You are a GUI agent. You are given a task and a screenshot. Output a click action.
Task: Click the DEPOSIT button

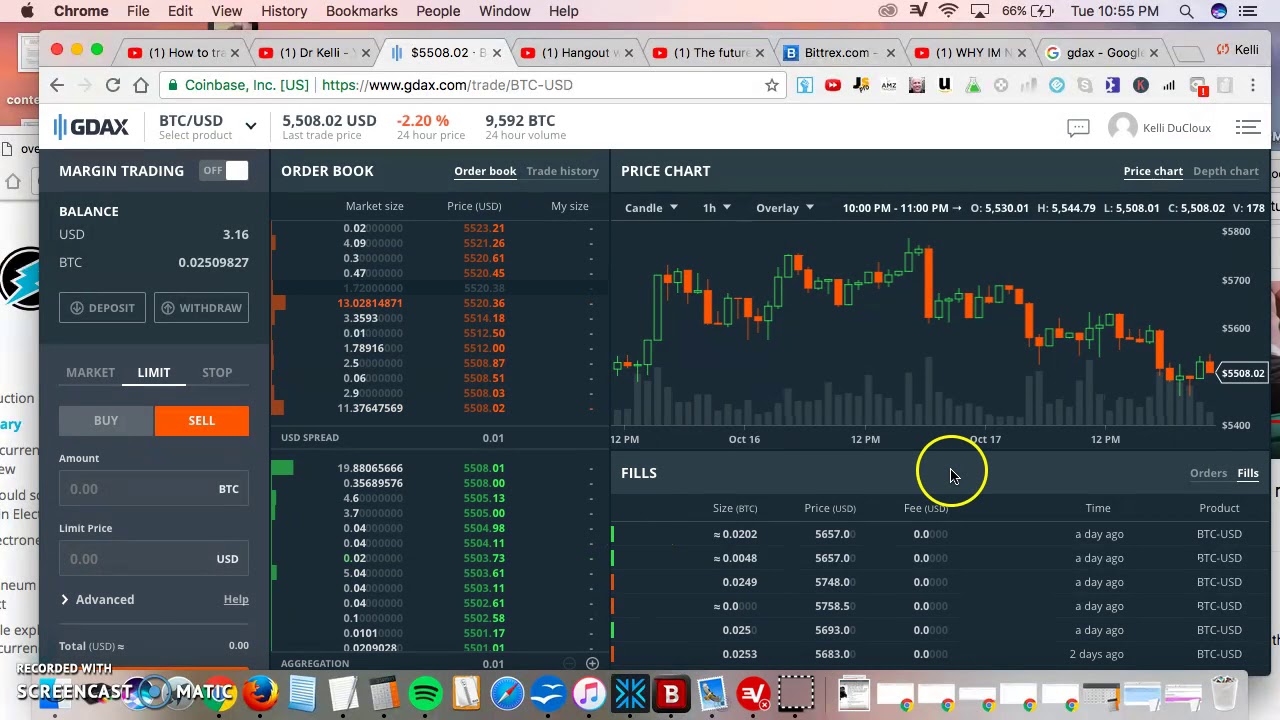103,308
